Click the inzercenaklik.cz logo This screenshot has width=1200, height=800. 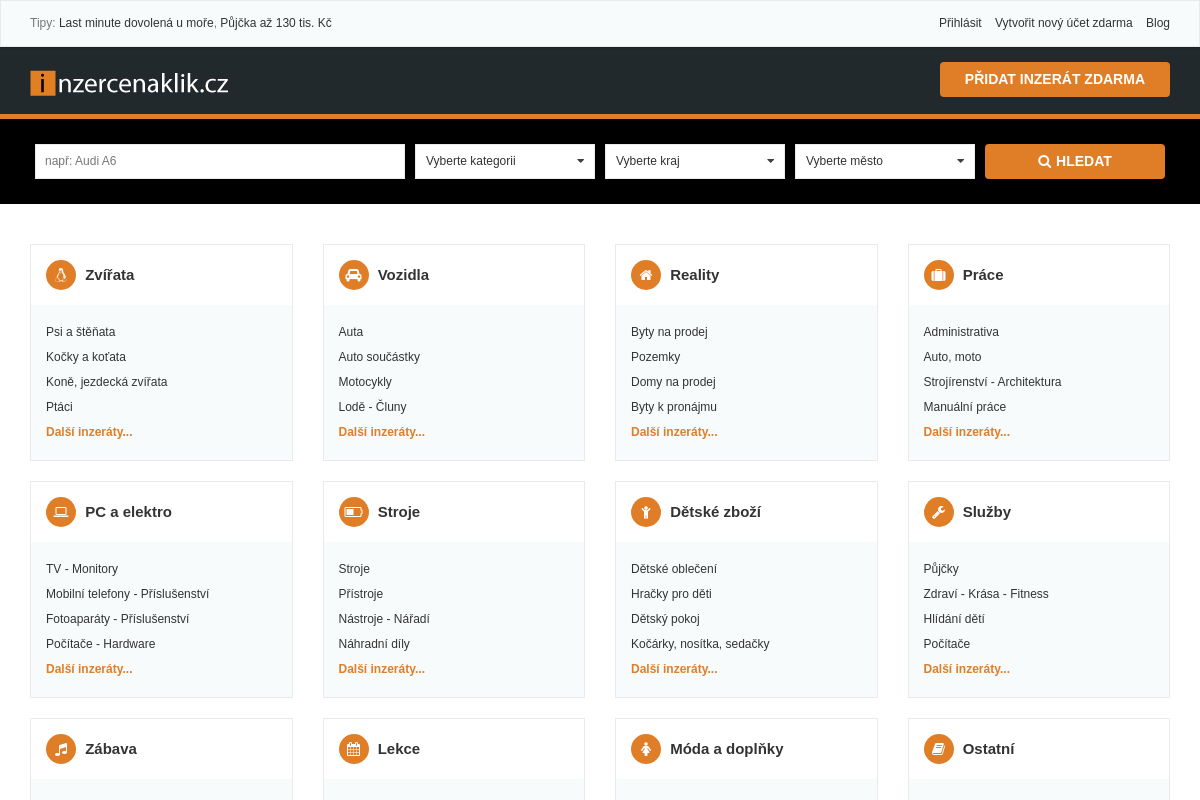click(x=129, y=83)
